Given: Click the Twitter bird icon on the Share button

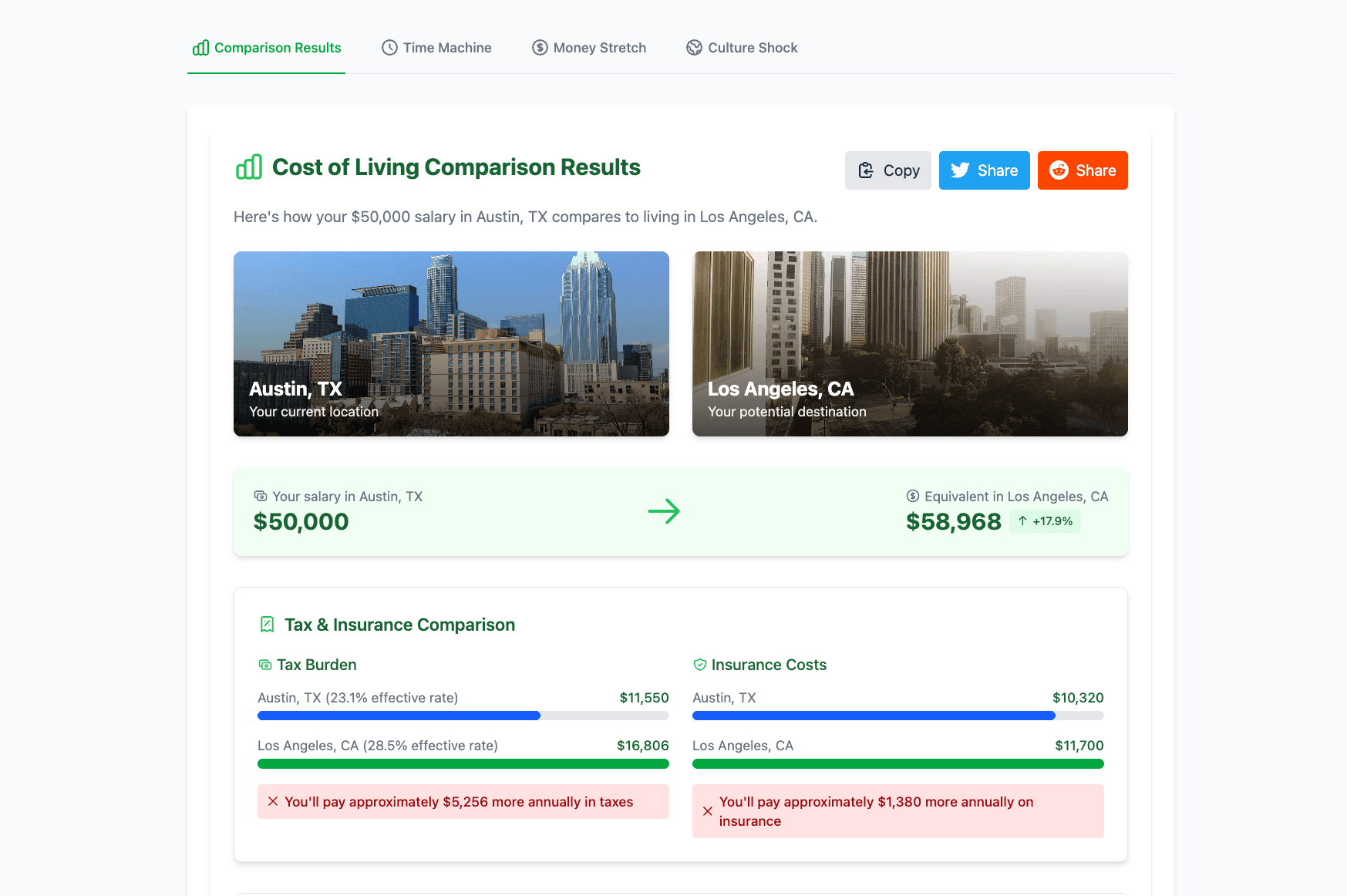Looking at the screenshot, I should coord(960,170).
